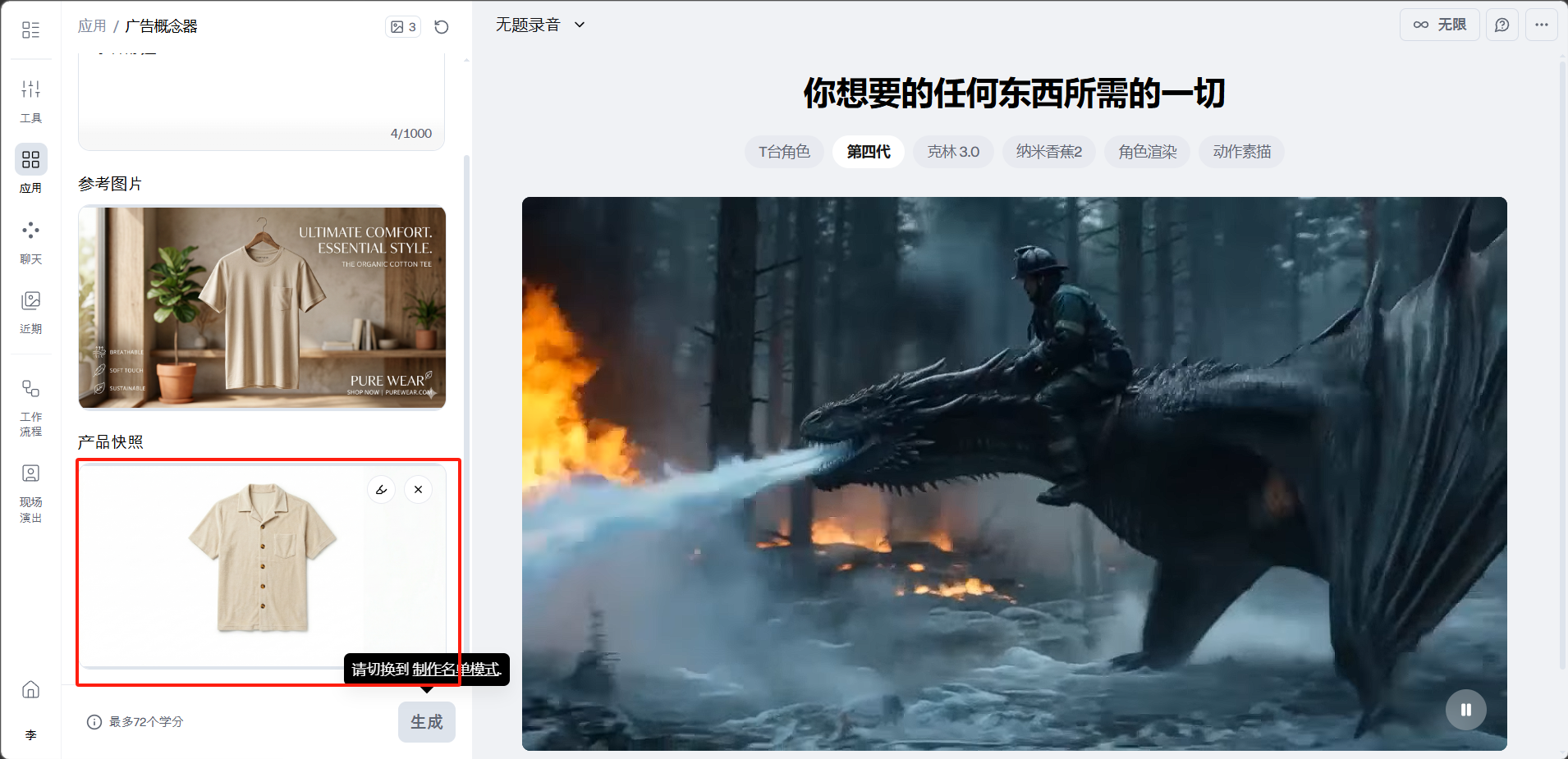This screenshot has width=1568, height=759.
Task: Open the 工具 (Tools) sidebar icon
Action: tap(30, 98)
